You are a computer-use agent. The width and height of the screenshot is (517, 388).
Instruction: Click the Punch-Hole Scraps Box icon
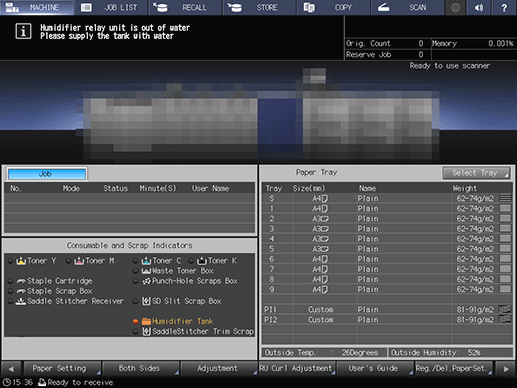(x=146, y=281)
